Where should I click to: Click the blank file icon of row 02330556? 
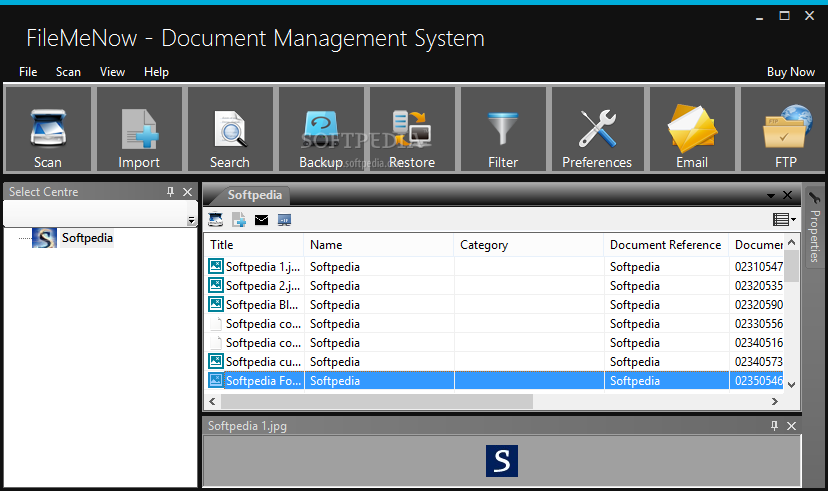point(215,323)
